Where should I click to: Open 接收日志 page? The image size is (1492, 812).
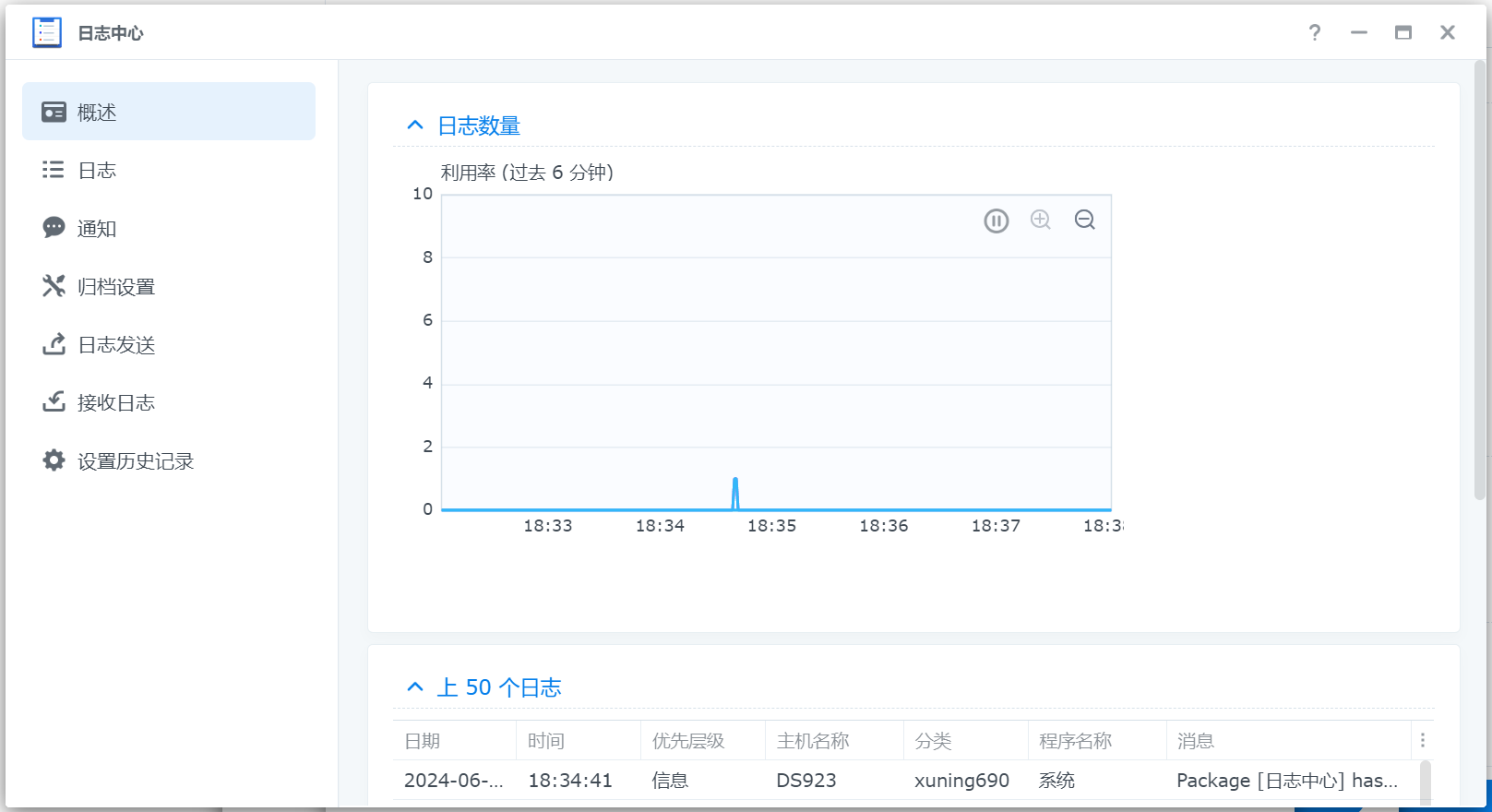(x=169, y=402)
